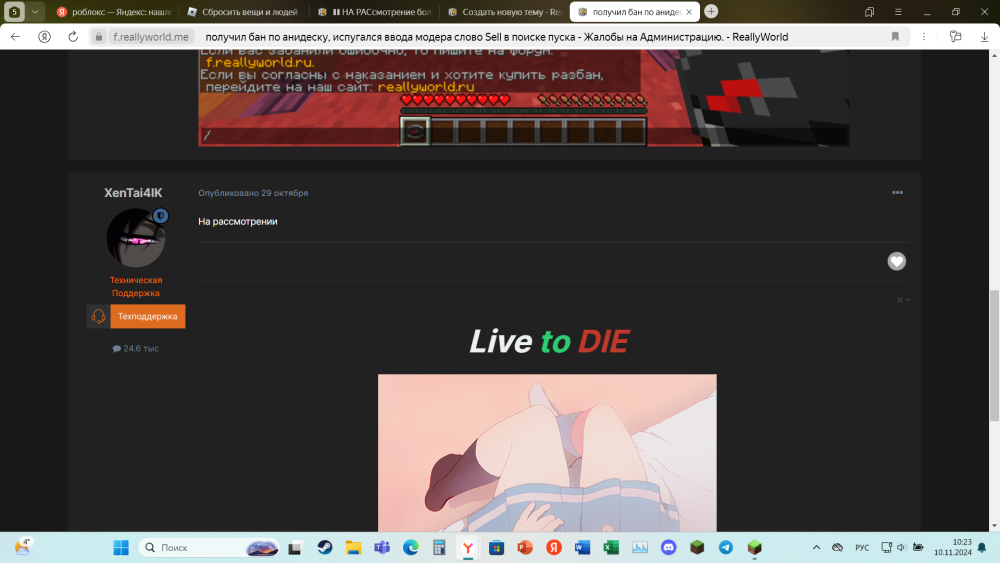Click the f.reallyworld.me address field
The width and height of the screenshot is (1000, 563).
(151, 37)
